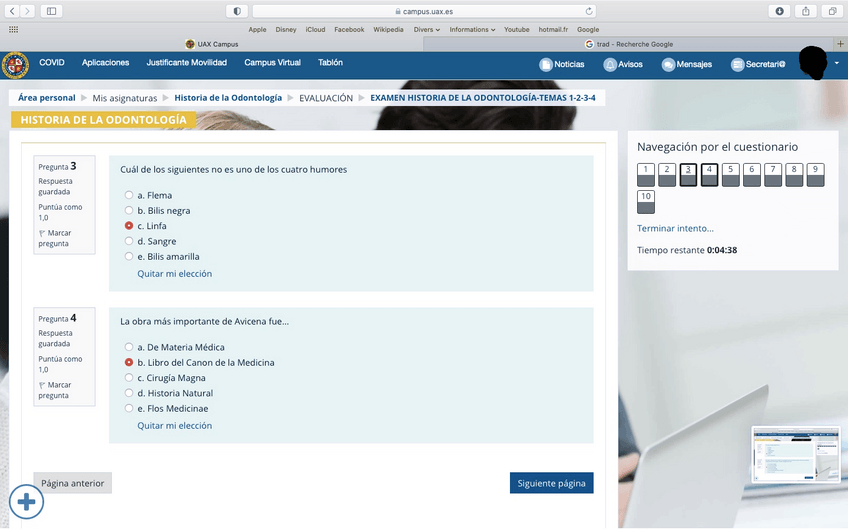
Task: Flag question 3 with Marcar pregunta
Action: tap(54, 238)
